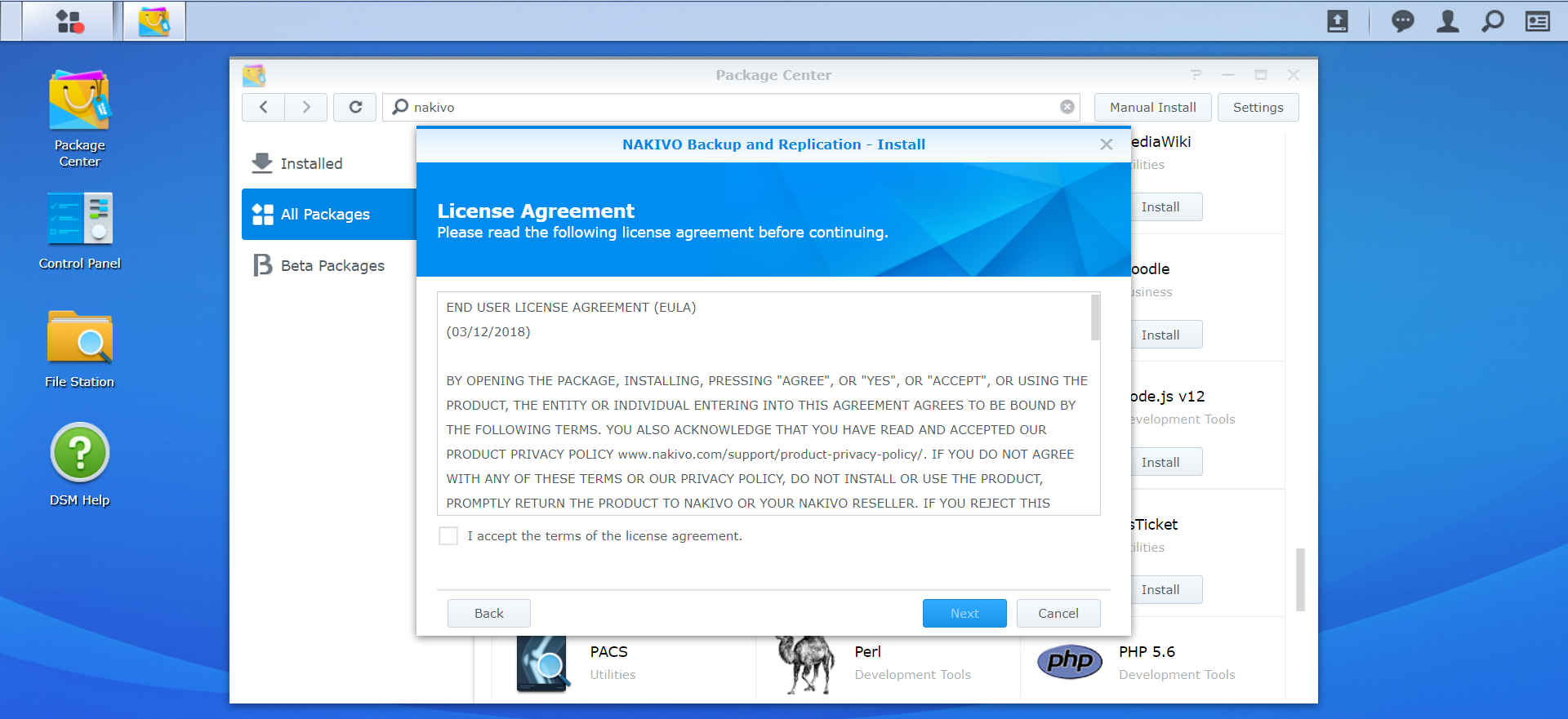This screenshot has height=719, width=1568.
Task: Cancel the NAKIVO installation
Action: (x=1058, y=614)
